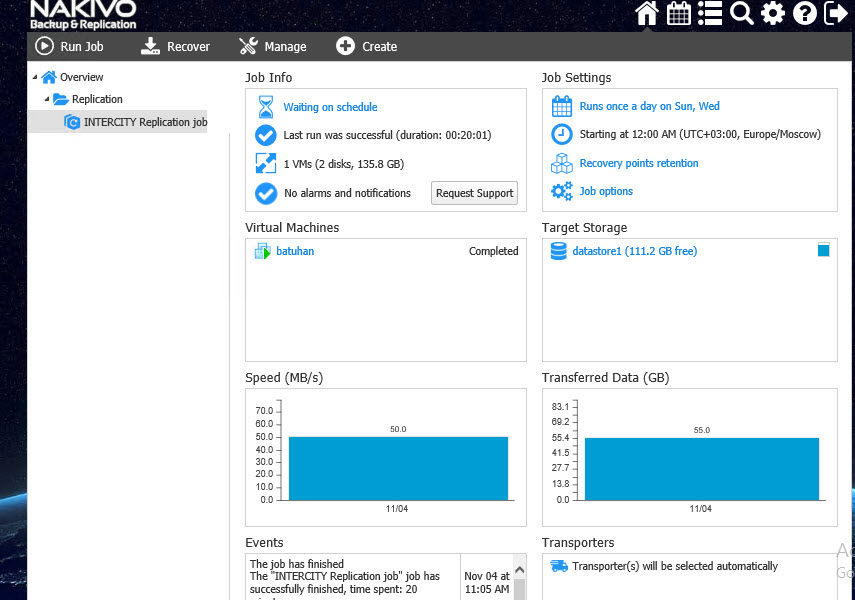Click the Events panel scrollbar

coord(519,578)
